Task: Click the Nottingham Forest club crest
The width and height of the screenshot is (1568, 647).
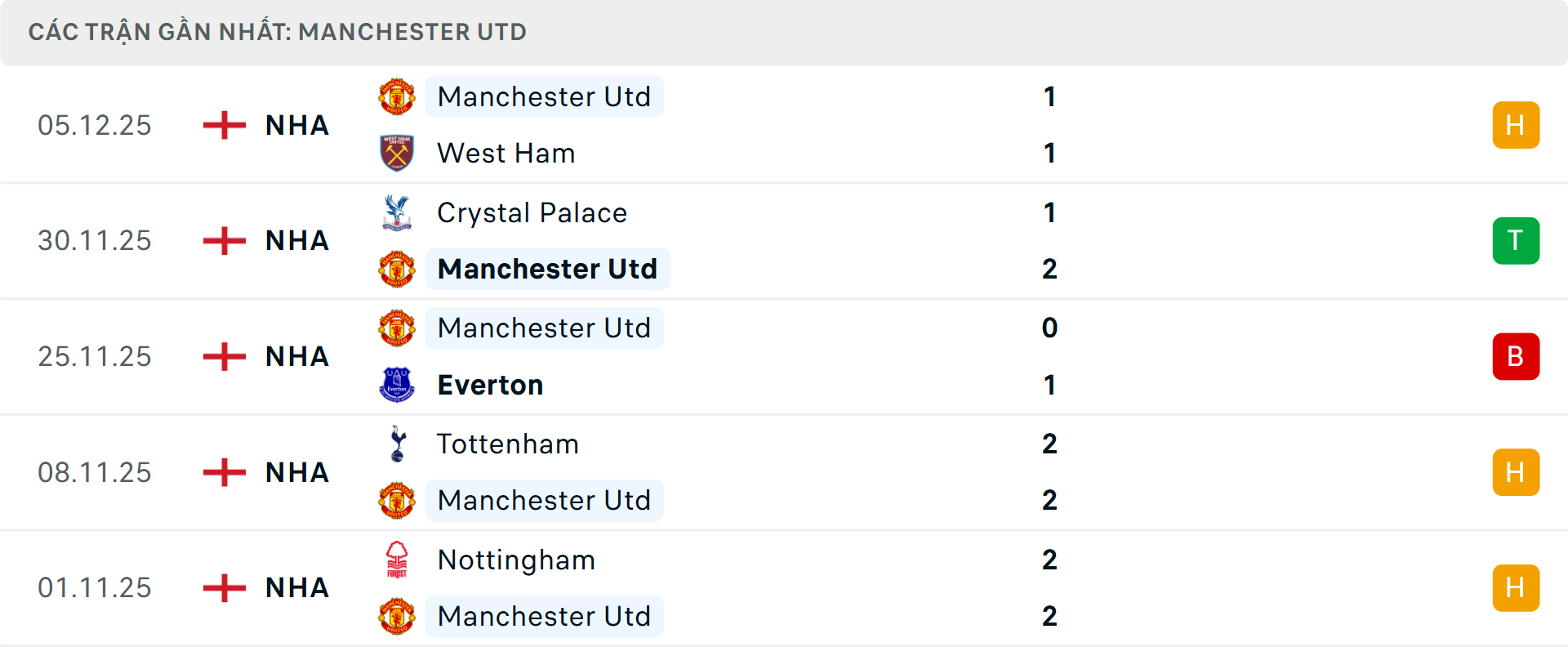Action: point(397,560)
